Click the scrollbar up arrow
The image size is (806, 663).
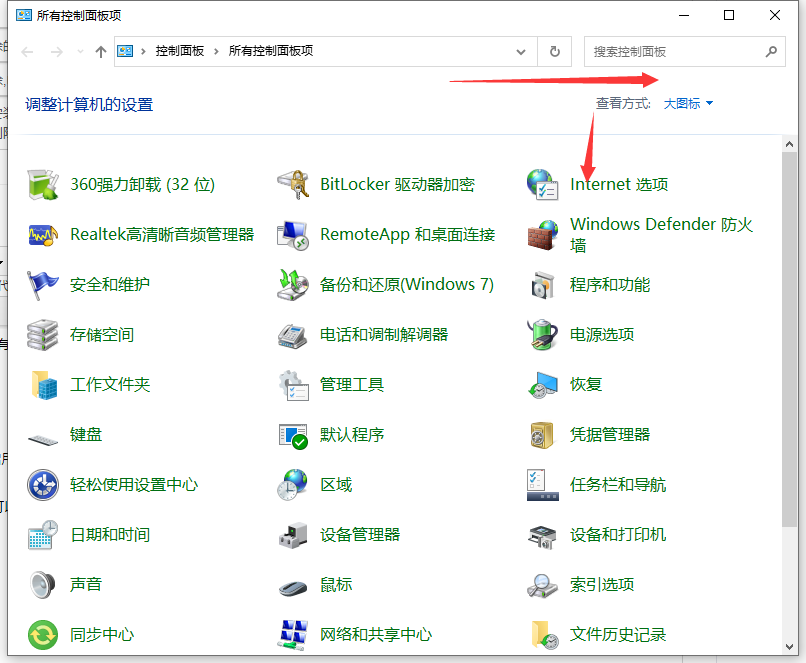pos(789,144)
